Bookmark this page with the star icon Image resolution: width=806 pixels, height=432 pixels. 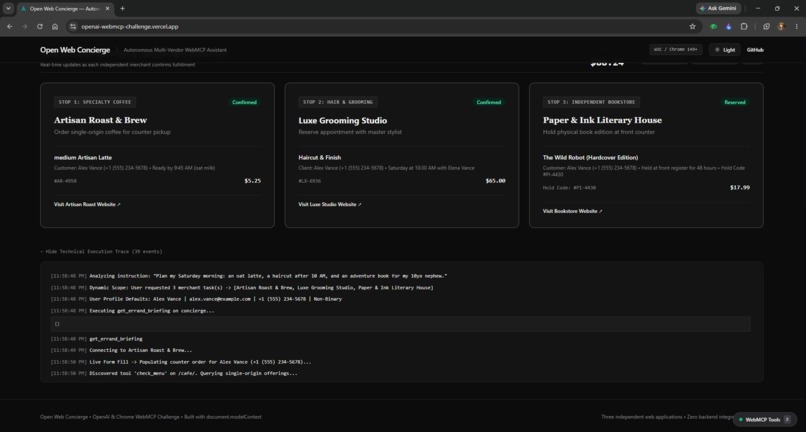coord(692,26)
